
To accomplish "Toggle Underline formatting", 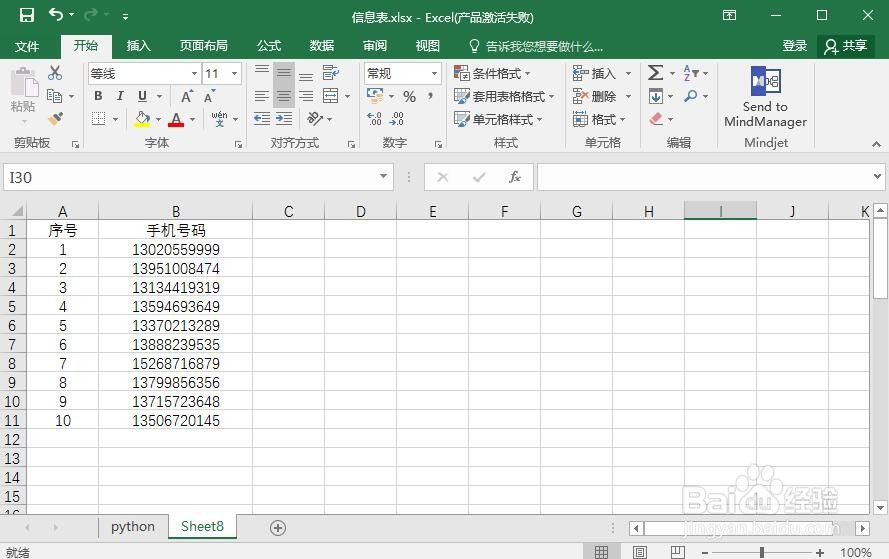I will tap(142, 96).
